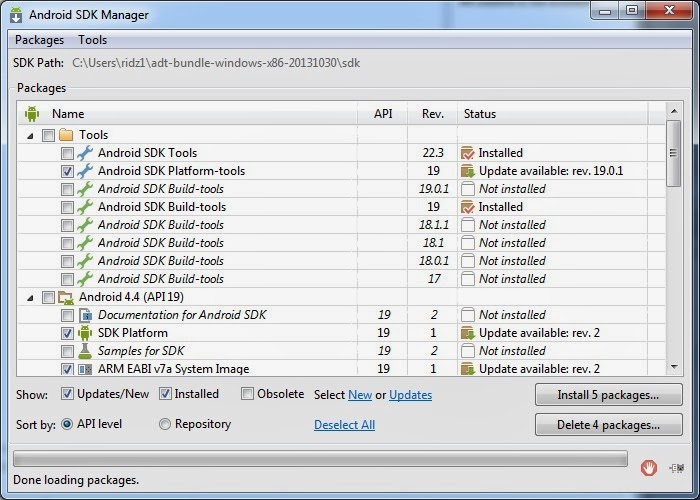Click update-available icon for Platform-tools row
The height and width of the screenshot is (500, 700).
[x=467, y=171]
